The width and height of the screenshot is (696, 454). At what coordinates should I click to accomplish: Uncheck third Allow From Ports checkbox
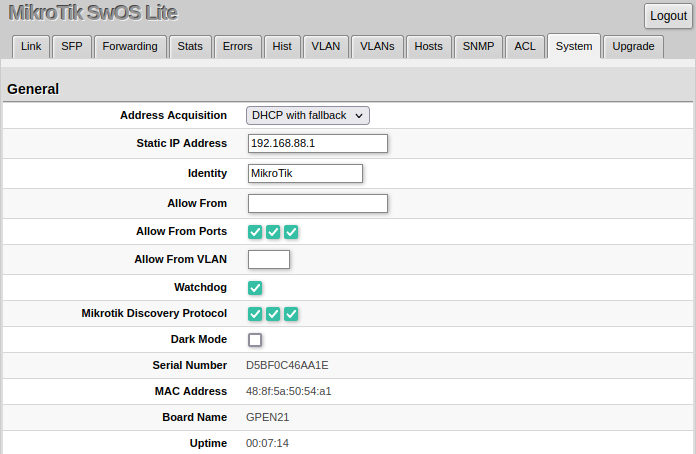point(291,232)
